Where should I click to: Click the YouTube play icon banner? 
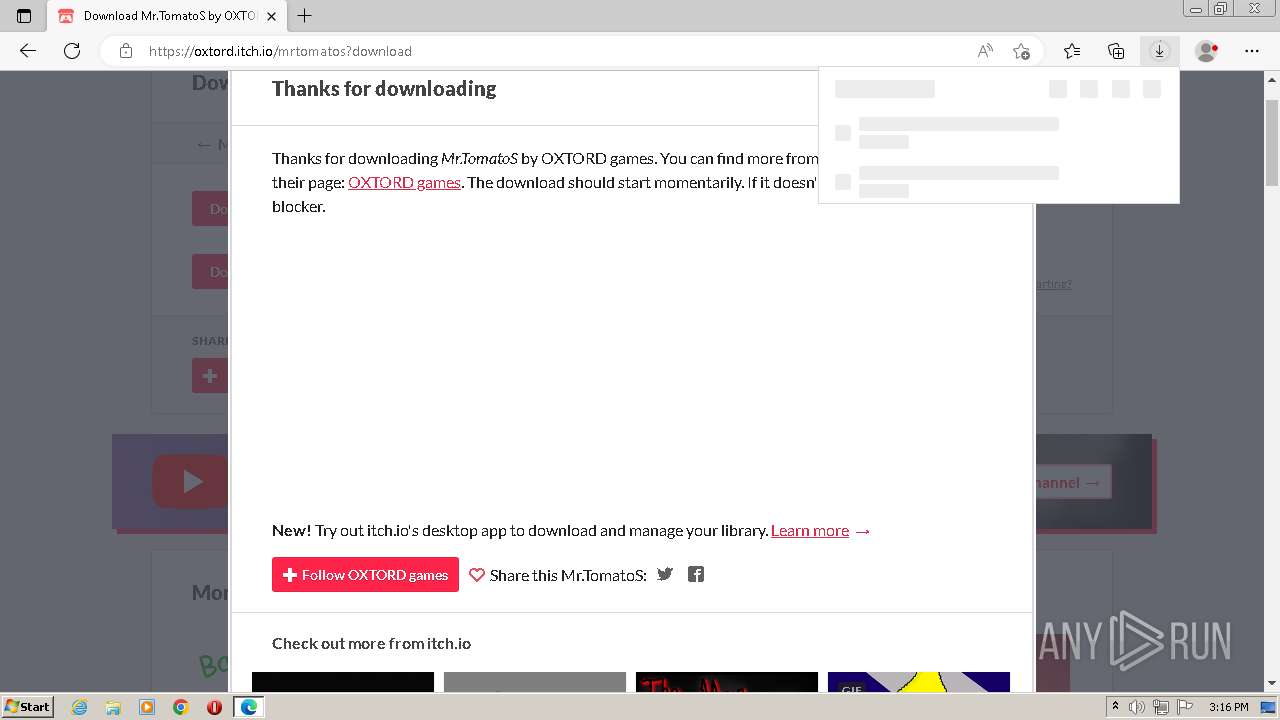(191, 482)
